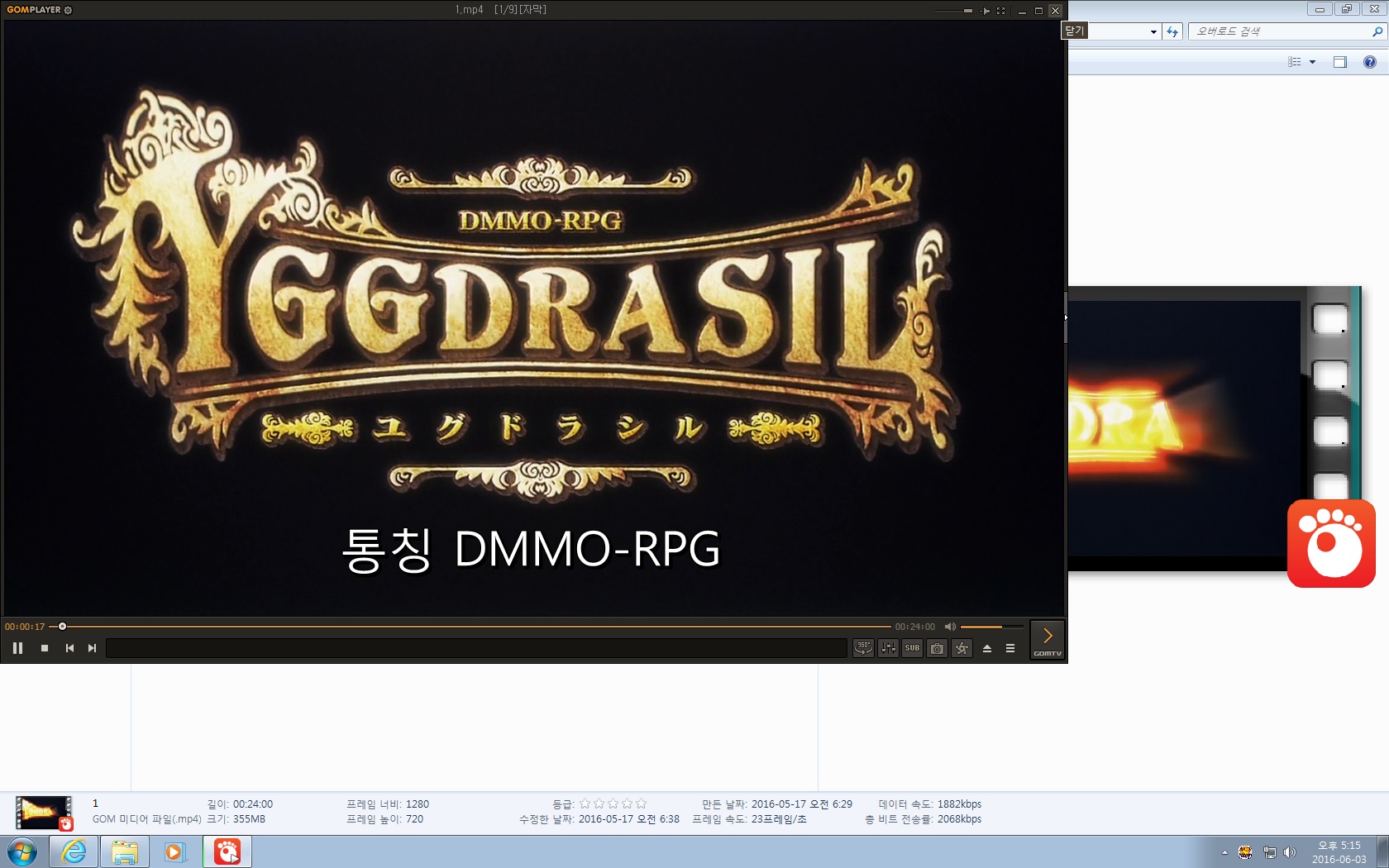Open the playlist menu icon
Screen dimensions: 1389x868
1010,648
